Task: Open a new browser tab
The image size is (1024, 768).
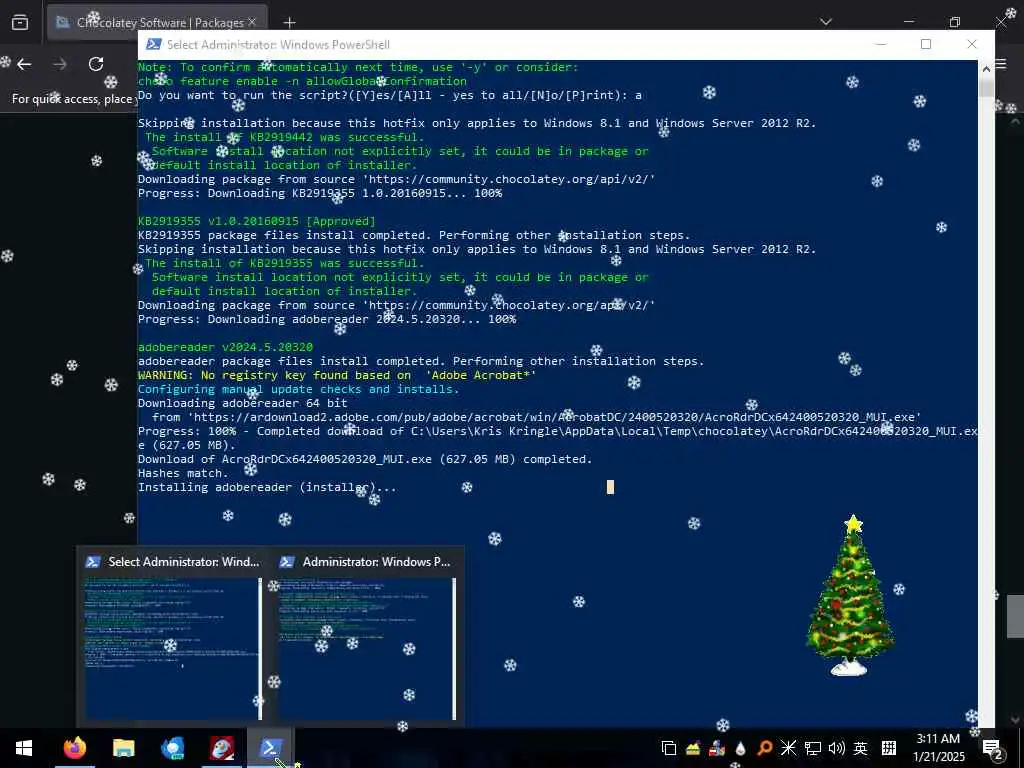Action: 289,22
